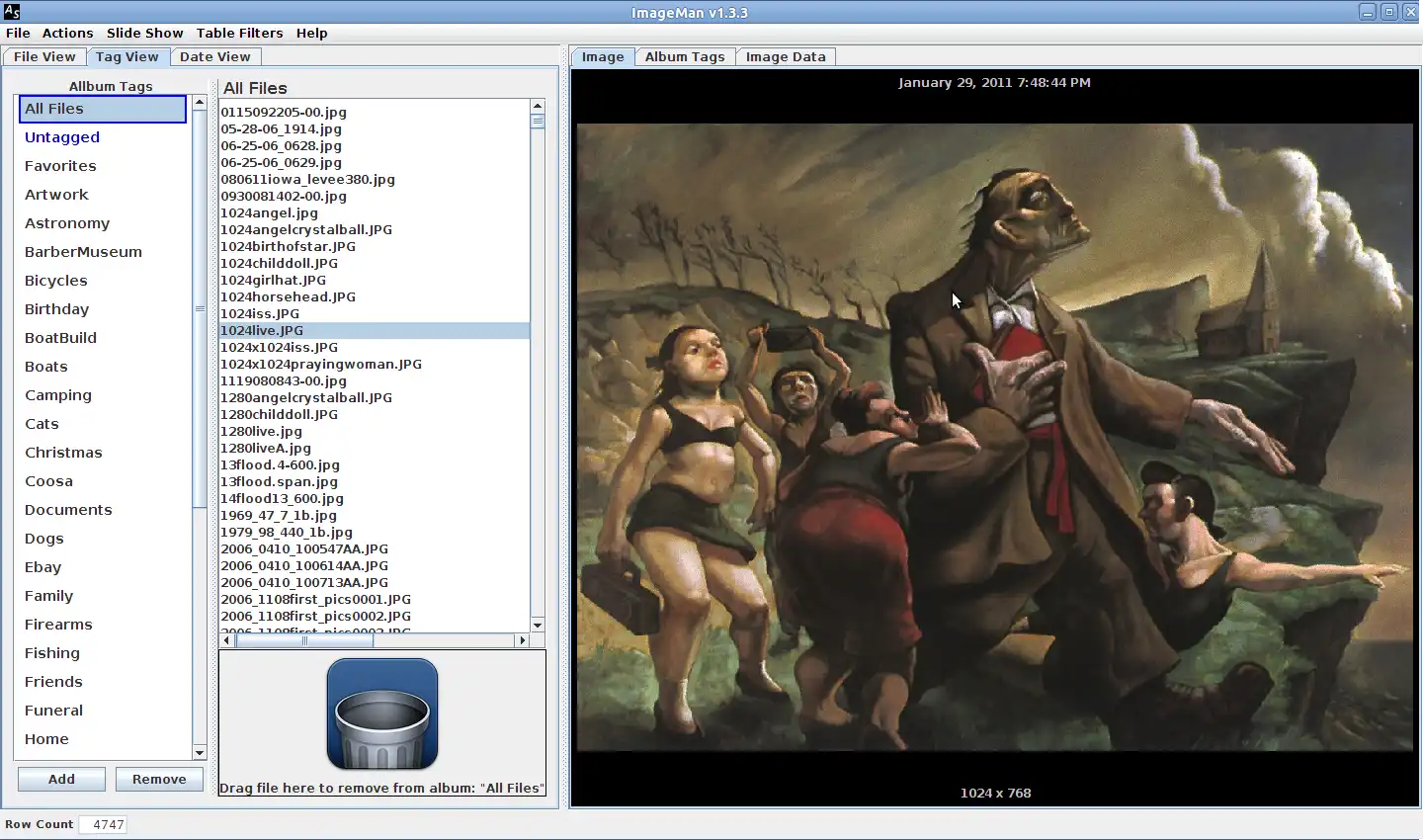Choose the Family album tag
Screen dimensions: 1423x840
pyautogui.click(x=103, y=596)
